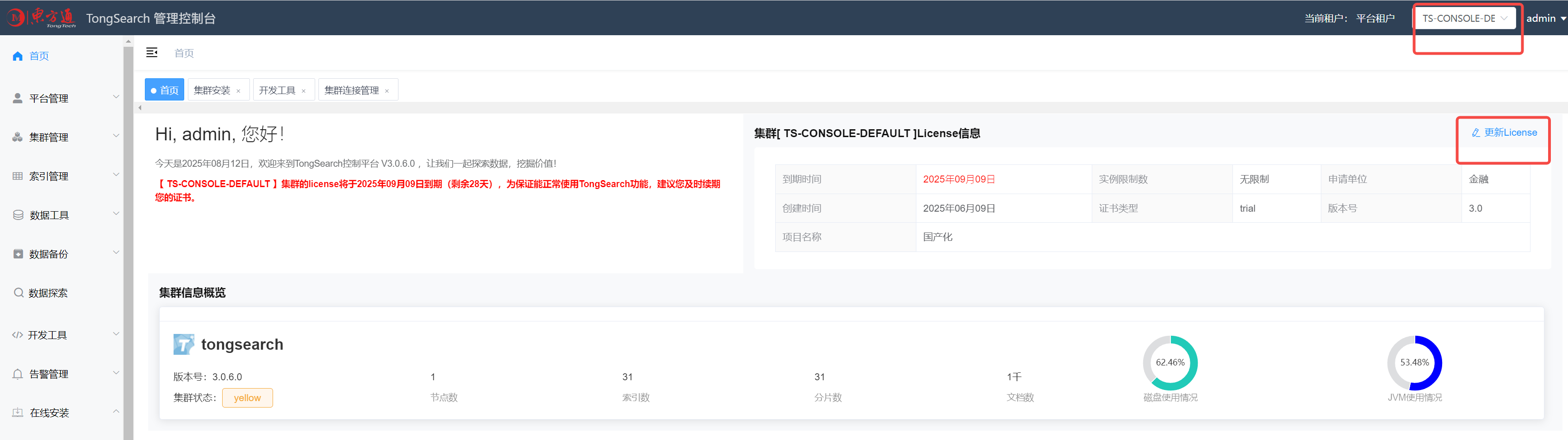Click the TongSearch 管理控制台 title

coord(151,18)
